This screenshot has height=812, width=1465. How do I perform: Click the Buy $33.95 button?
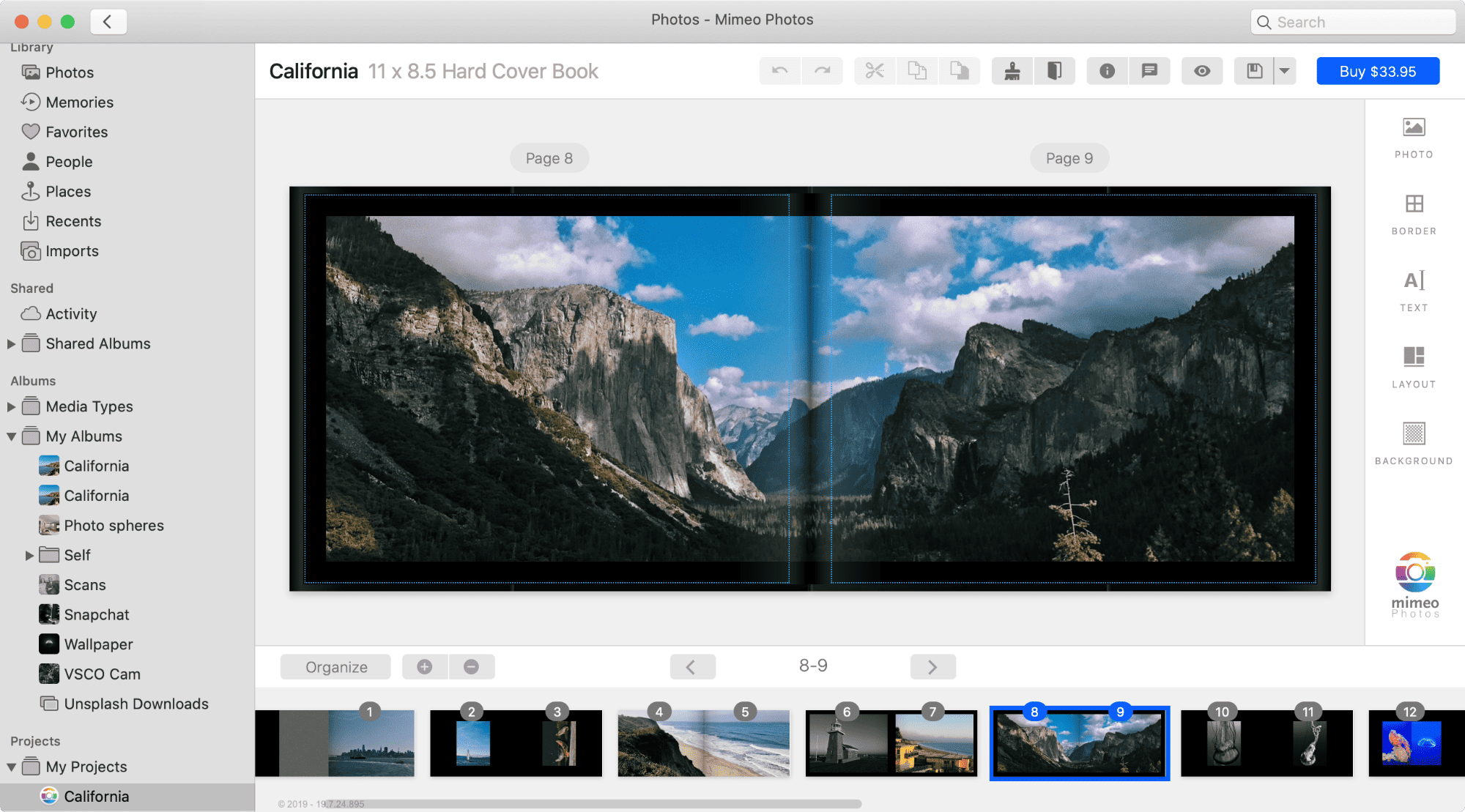pos(1378,70)
